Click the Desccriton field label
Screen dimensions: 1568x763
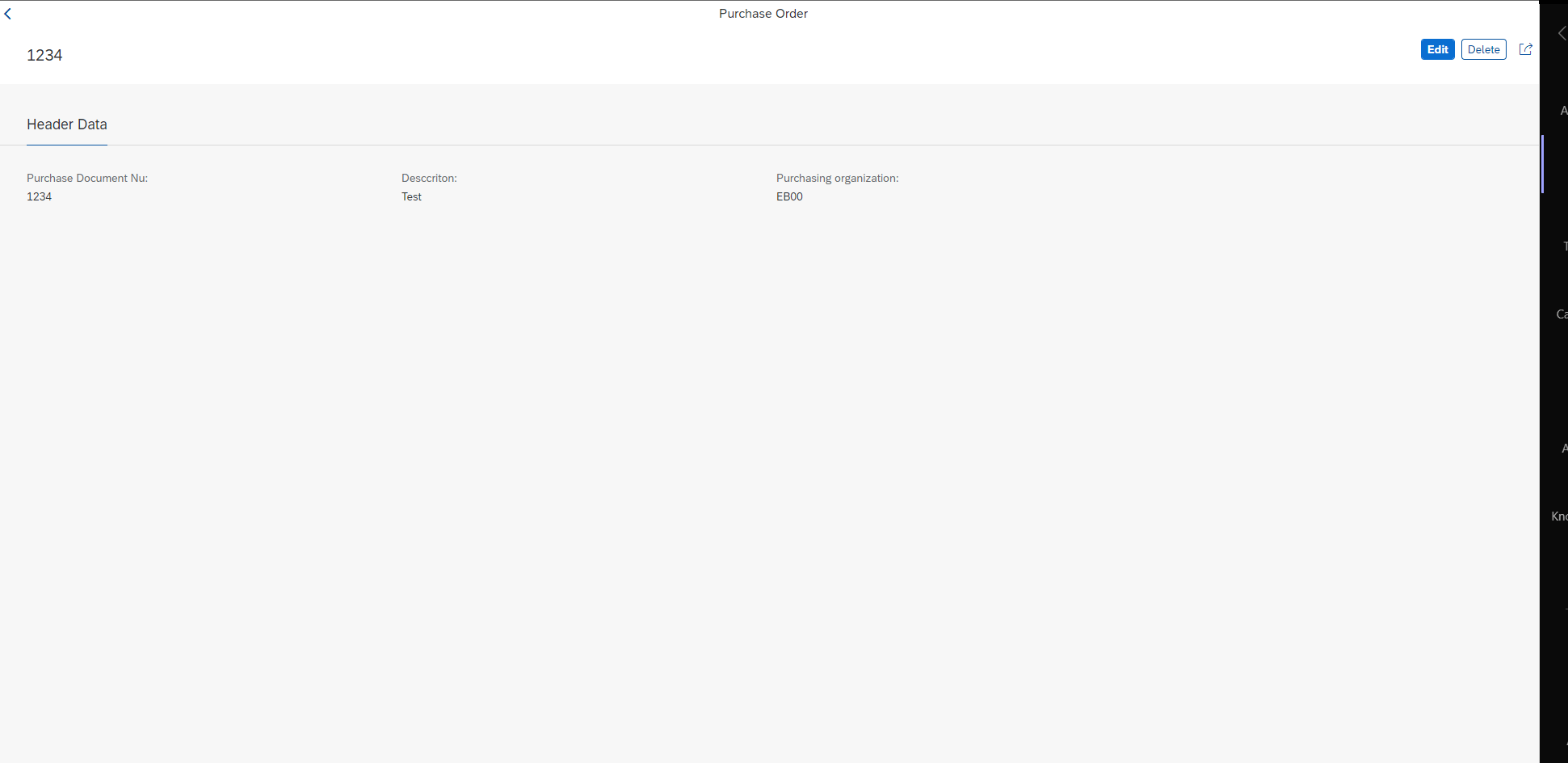[429, 178]
